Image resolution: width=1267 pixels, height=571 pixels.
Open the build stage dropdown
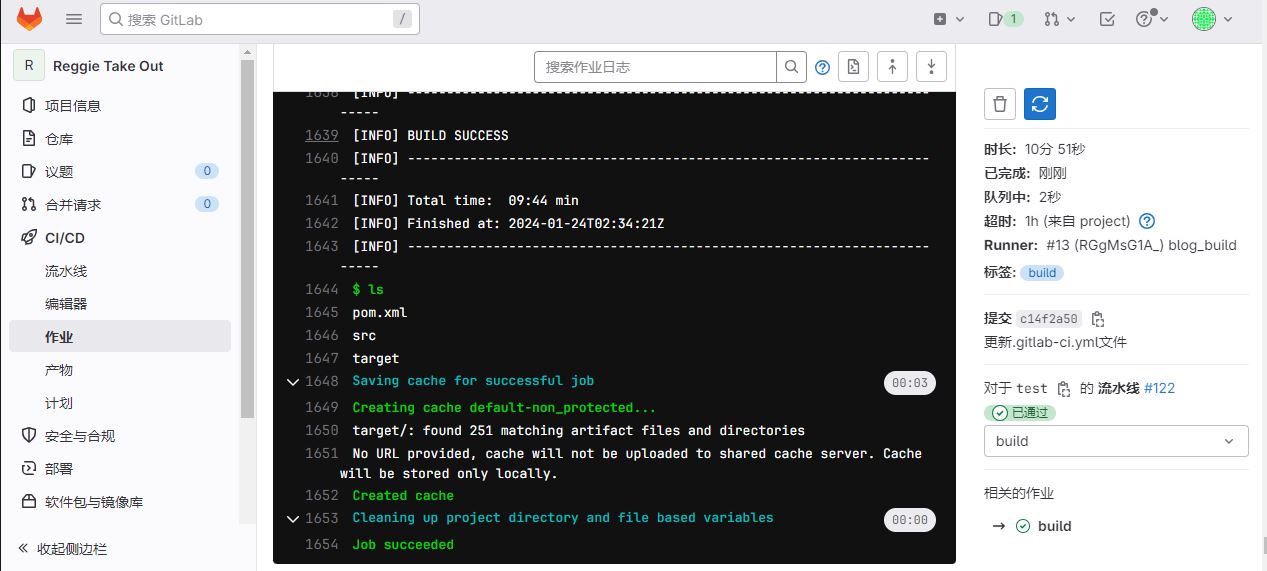click(x=1115, y=441)
